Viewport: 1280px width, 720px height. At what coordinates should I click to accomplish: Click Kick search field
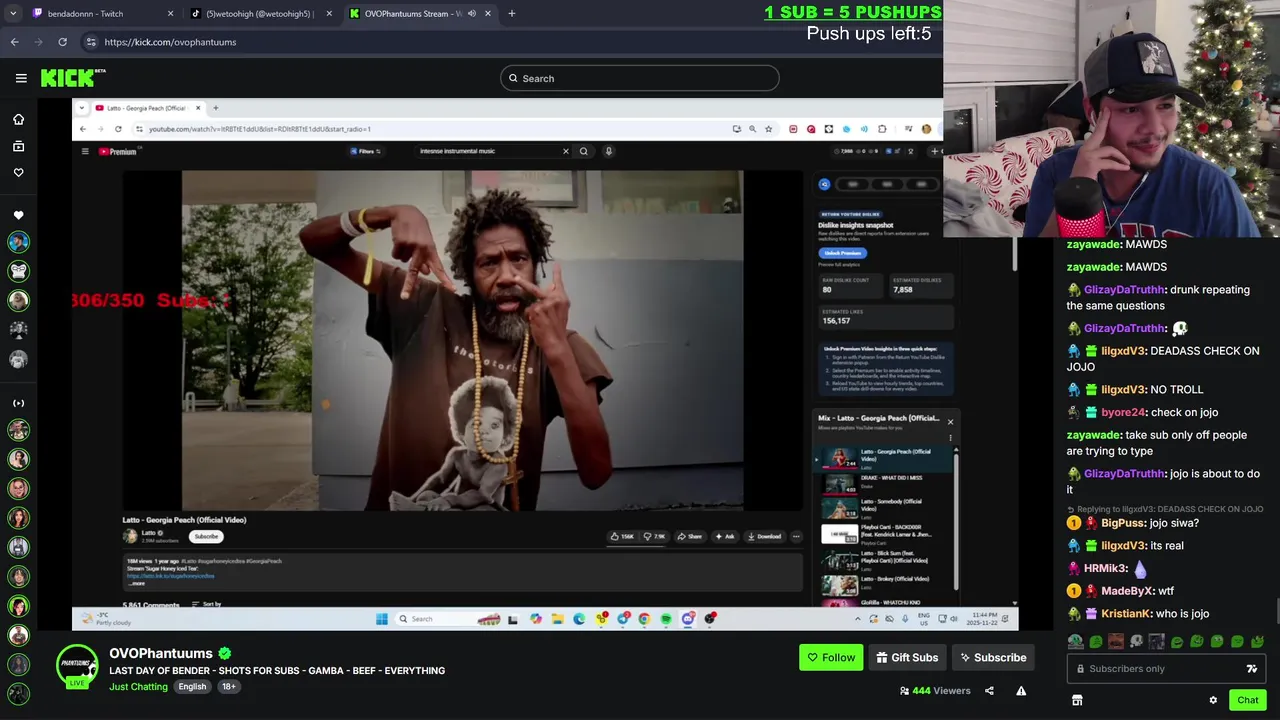coord(640,78)
